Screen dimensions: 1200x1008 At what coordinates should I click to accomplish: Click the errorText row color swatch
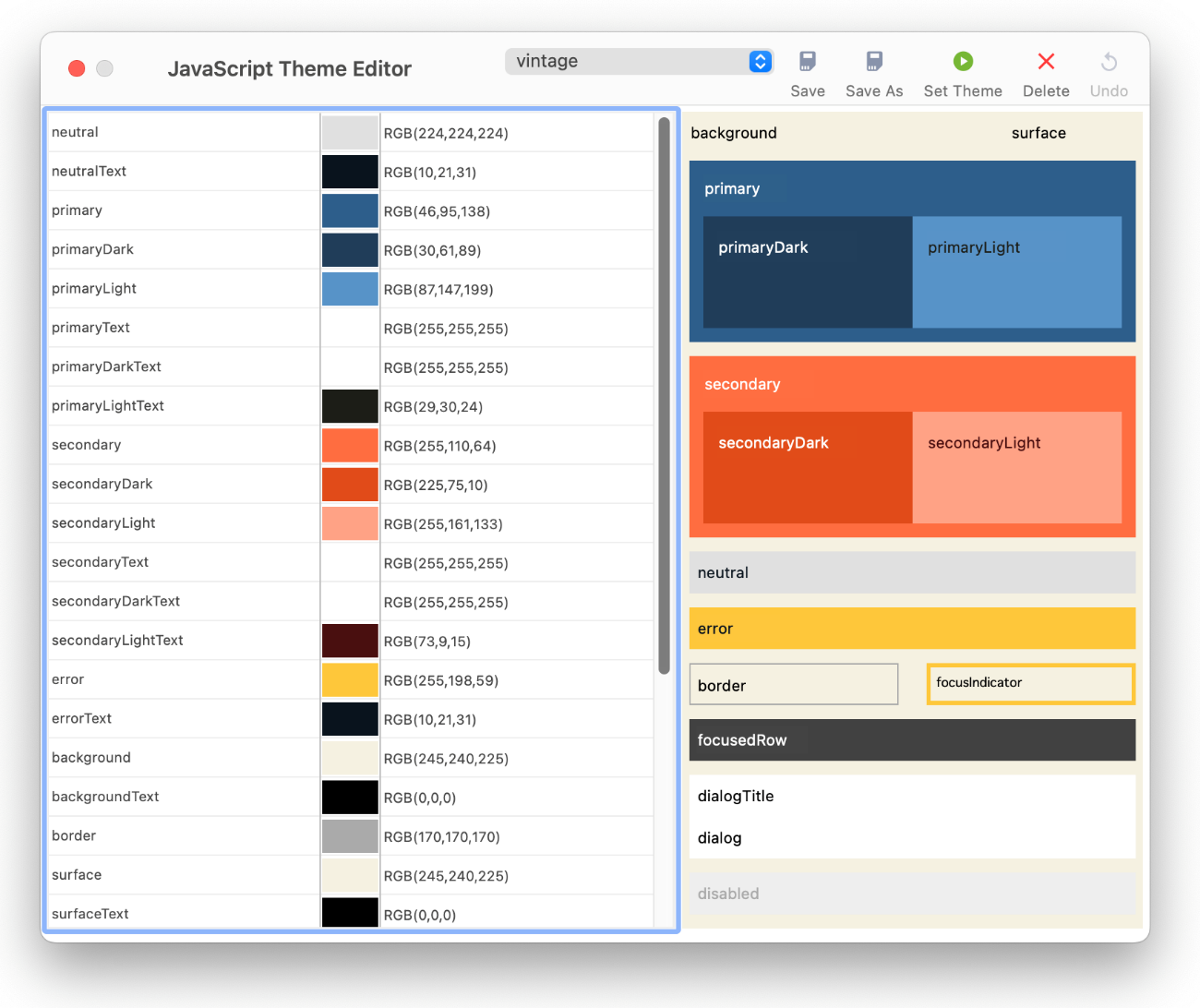coord(350,719)
